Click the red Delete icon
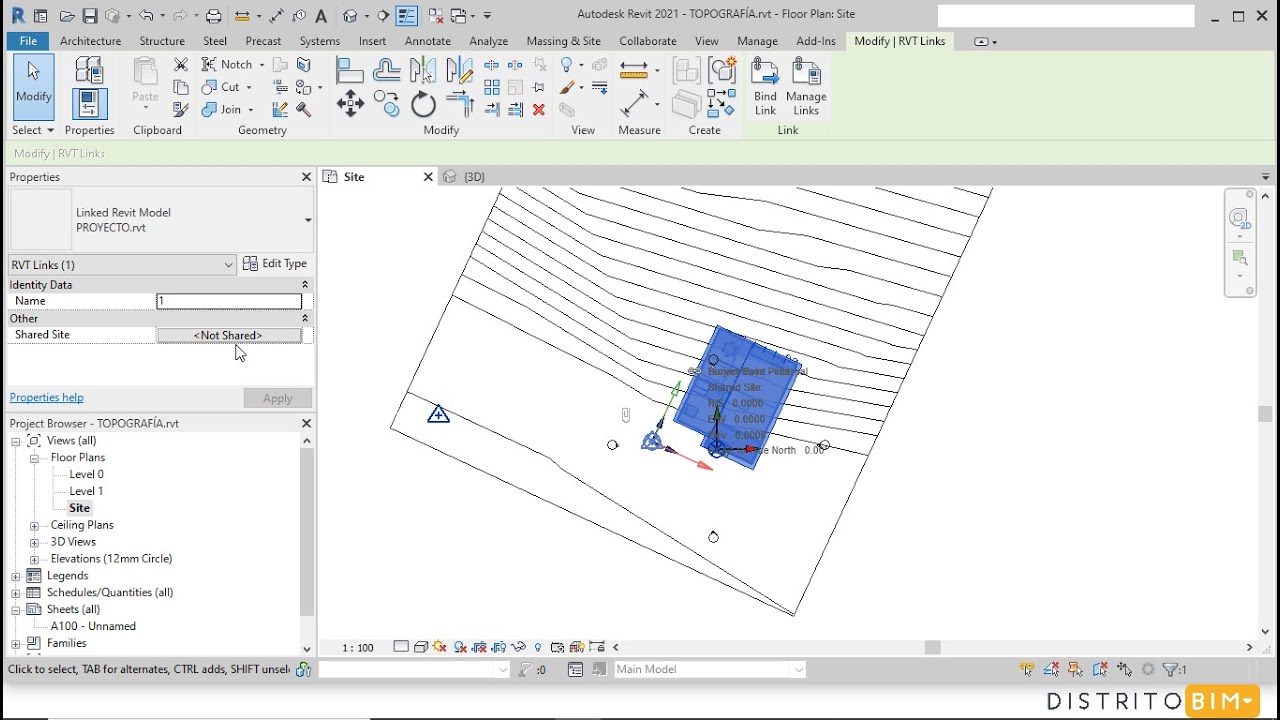 click(x=538, y=110)
